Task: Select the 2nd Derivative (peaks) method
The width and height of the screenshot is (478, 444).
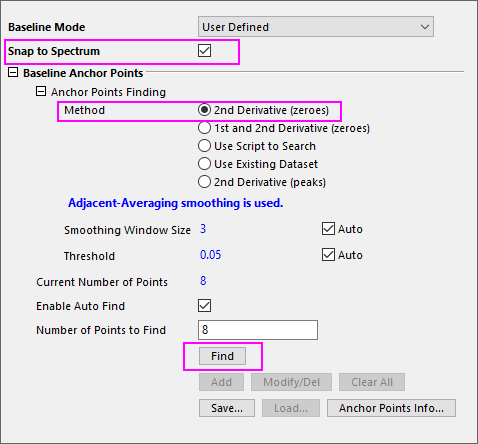Action: (204, 182)
